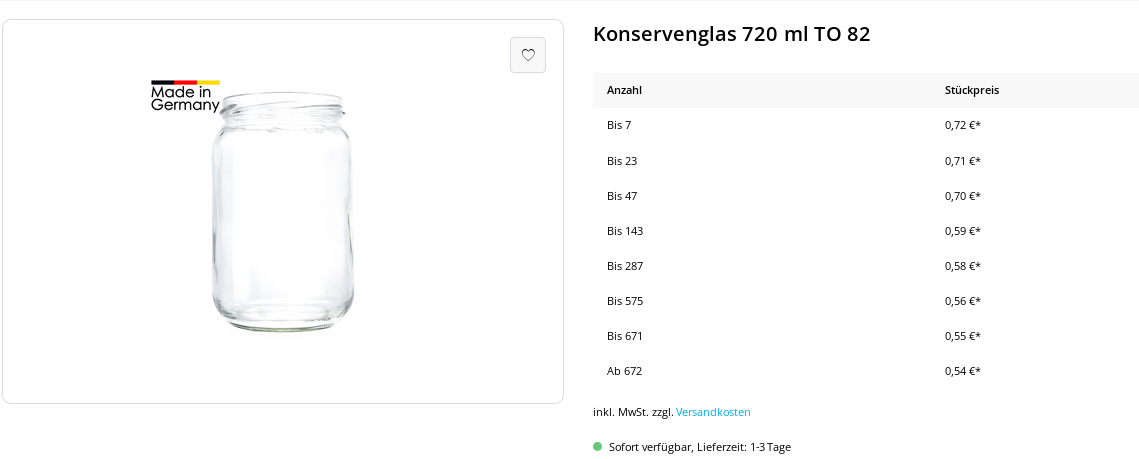Click the Made in Germany flag badge
The width and height of the screenshot is (1139, 459).
[185, 96]
